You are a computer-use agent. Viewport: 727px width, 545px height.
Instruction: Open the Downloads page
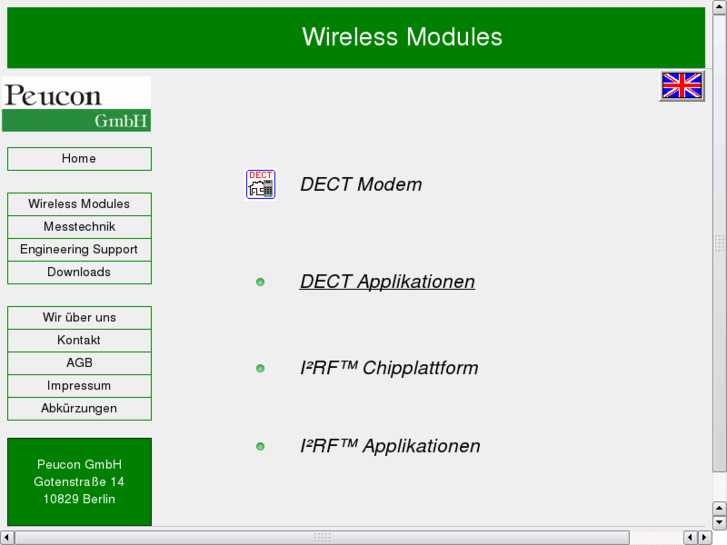click(79, 272)
